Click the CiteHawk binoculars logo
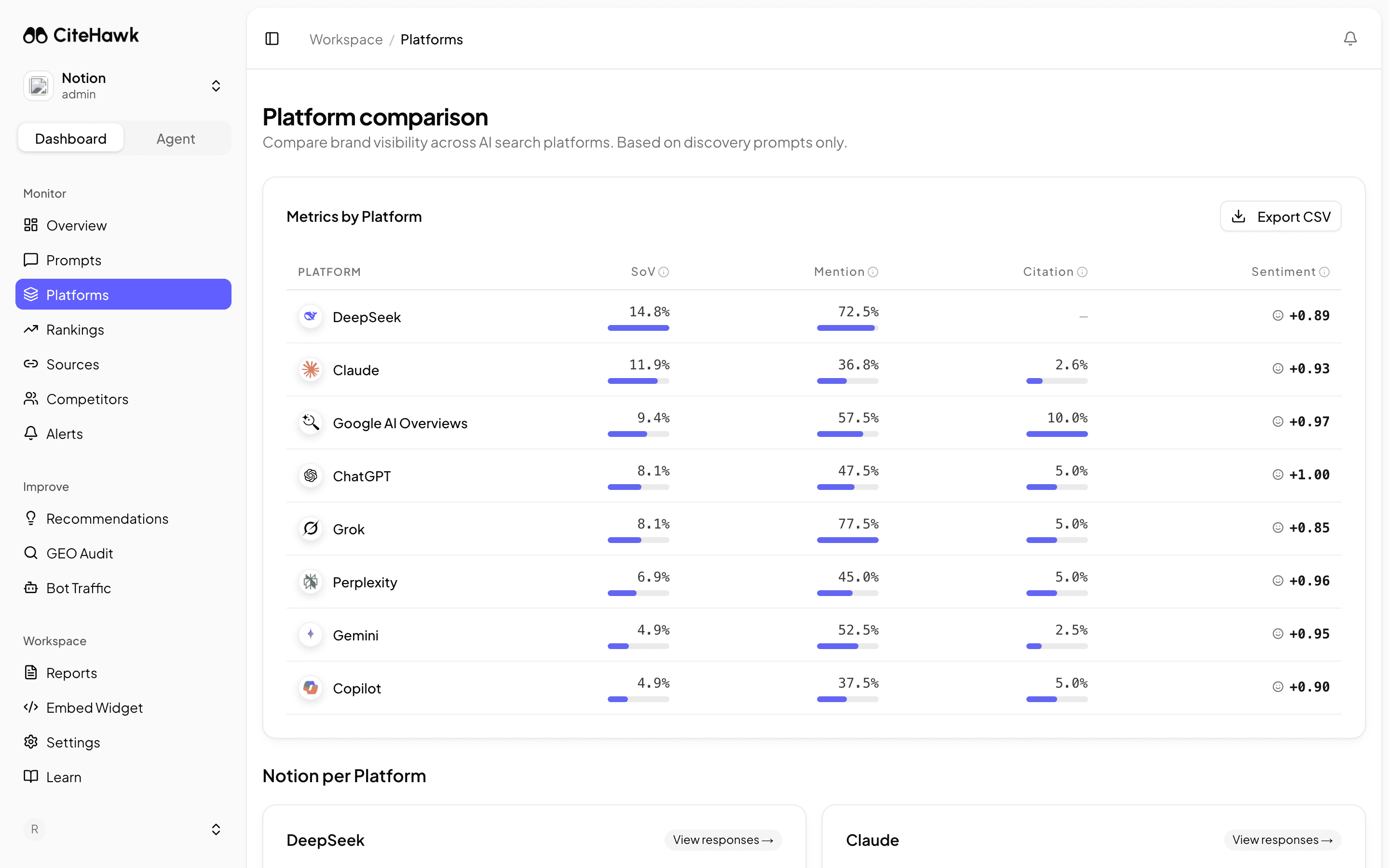 (x=35, y=35)
